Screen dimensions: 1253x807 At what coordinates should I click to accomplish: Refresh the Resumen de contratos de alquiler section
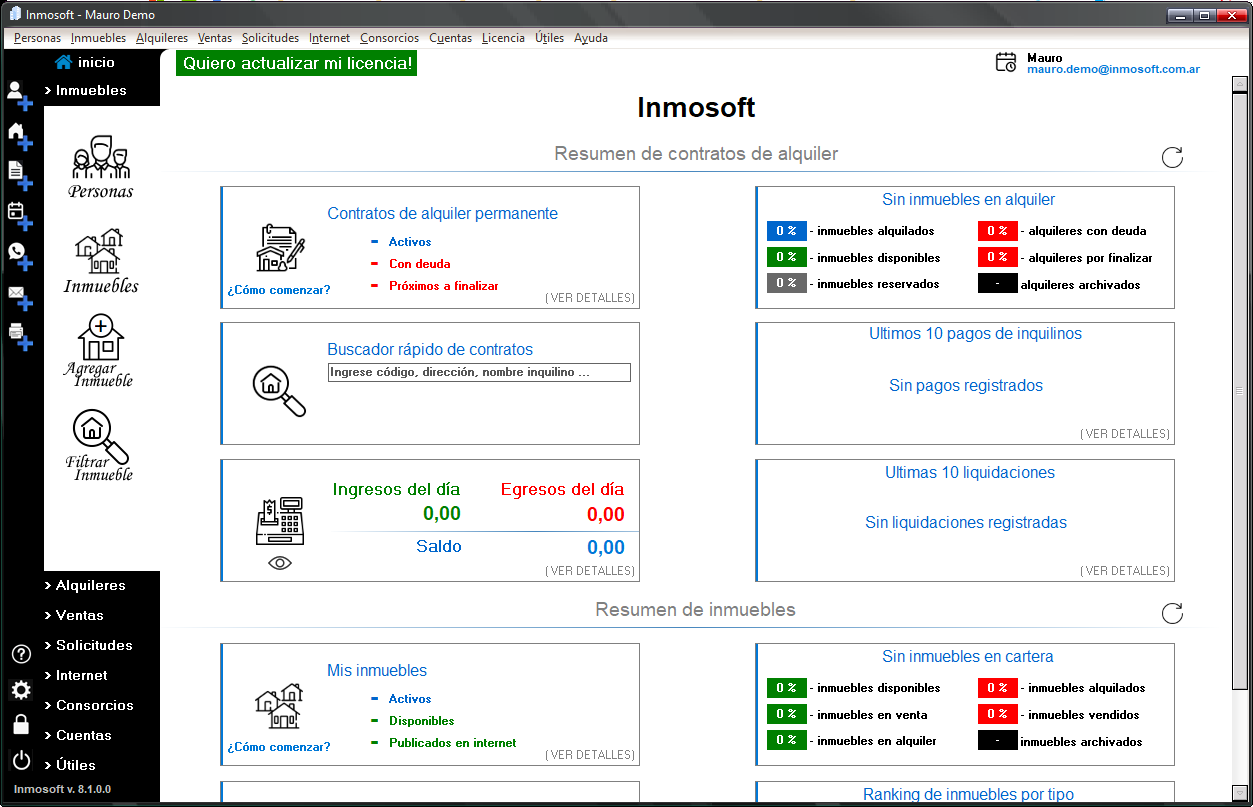click(1172, 157)
